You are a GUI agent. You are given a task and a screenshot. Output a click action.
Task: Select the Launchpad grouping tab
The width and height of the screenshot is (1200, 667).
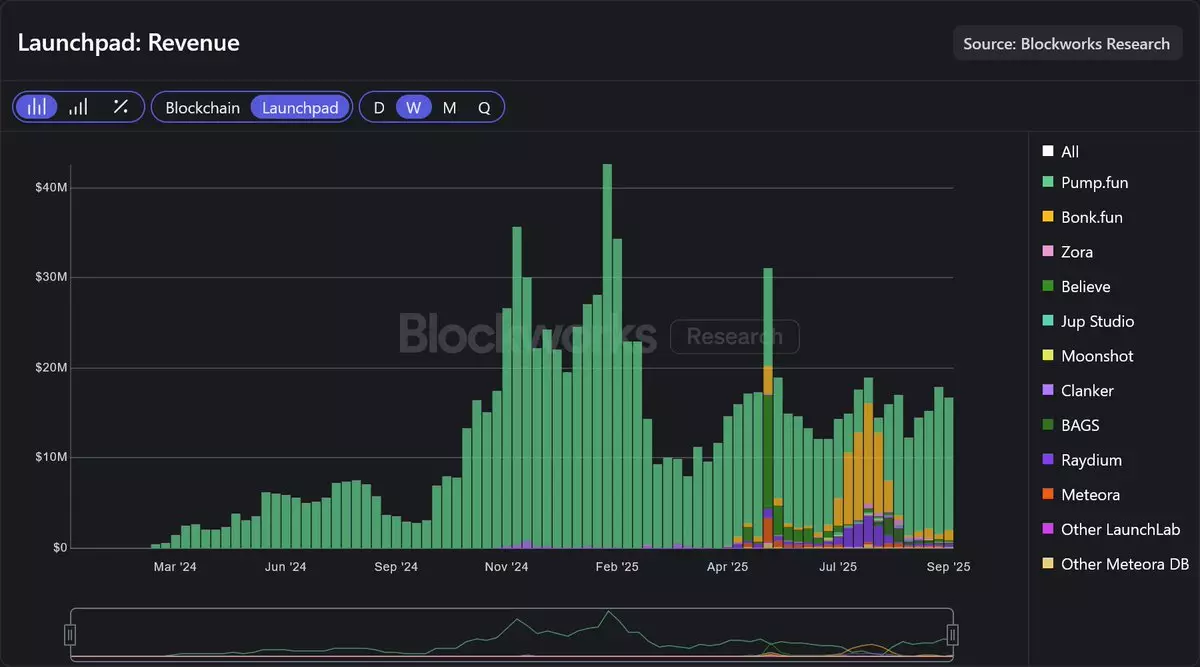click(x=300, y=107)
